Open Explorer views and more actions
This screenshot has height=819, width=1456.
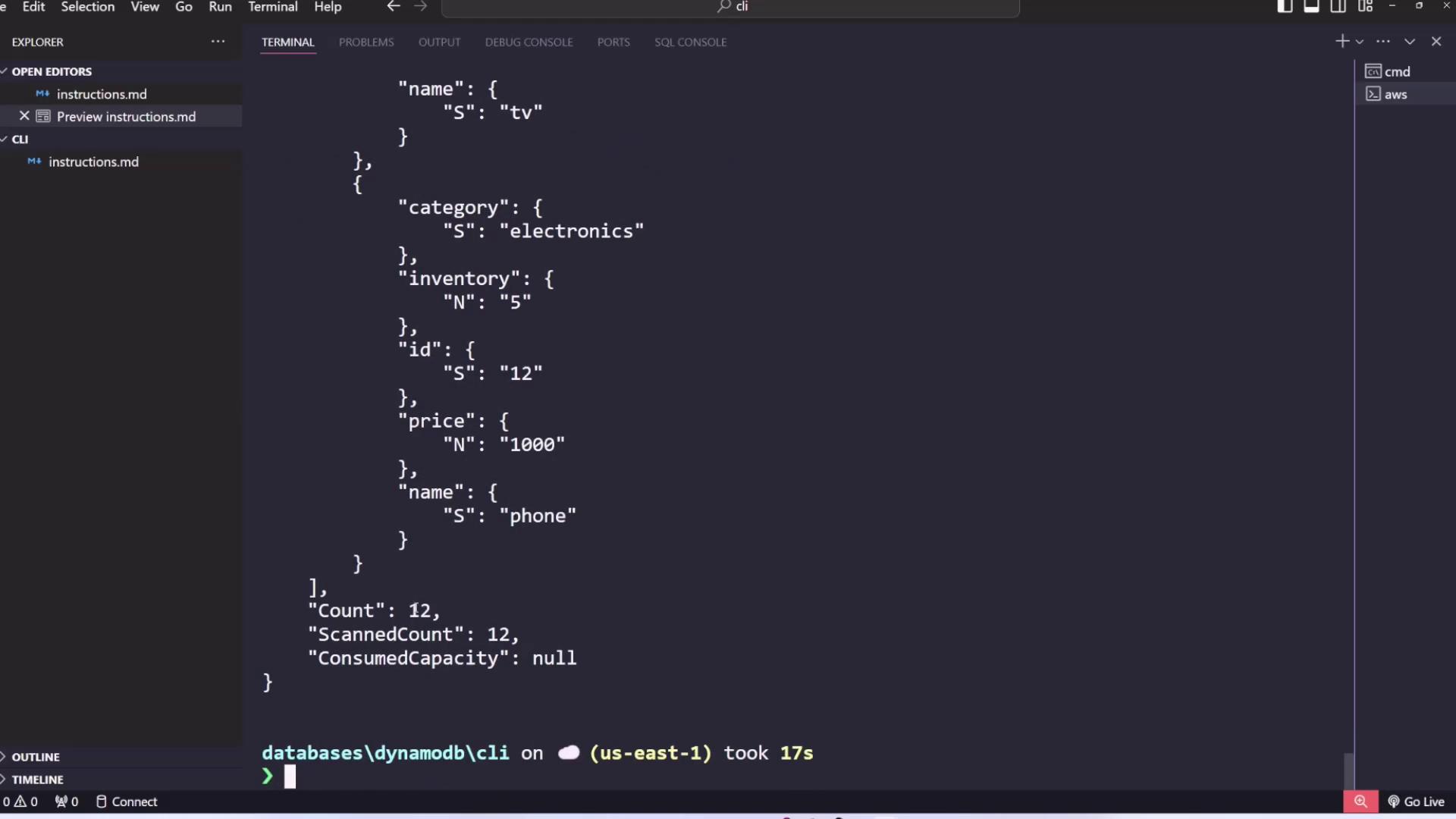coord(218,42)
